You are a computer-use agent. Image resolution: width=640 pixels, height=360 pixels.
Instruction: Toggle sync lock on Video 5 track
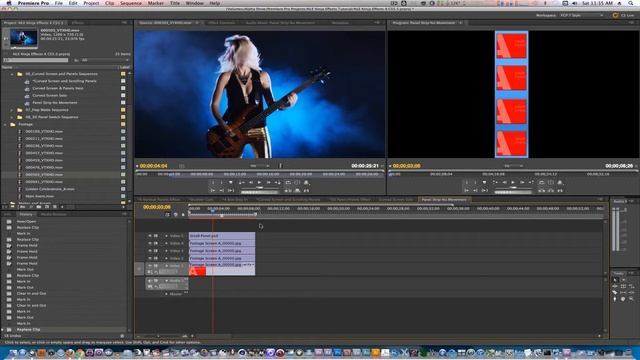(x=156, y=236)
